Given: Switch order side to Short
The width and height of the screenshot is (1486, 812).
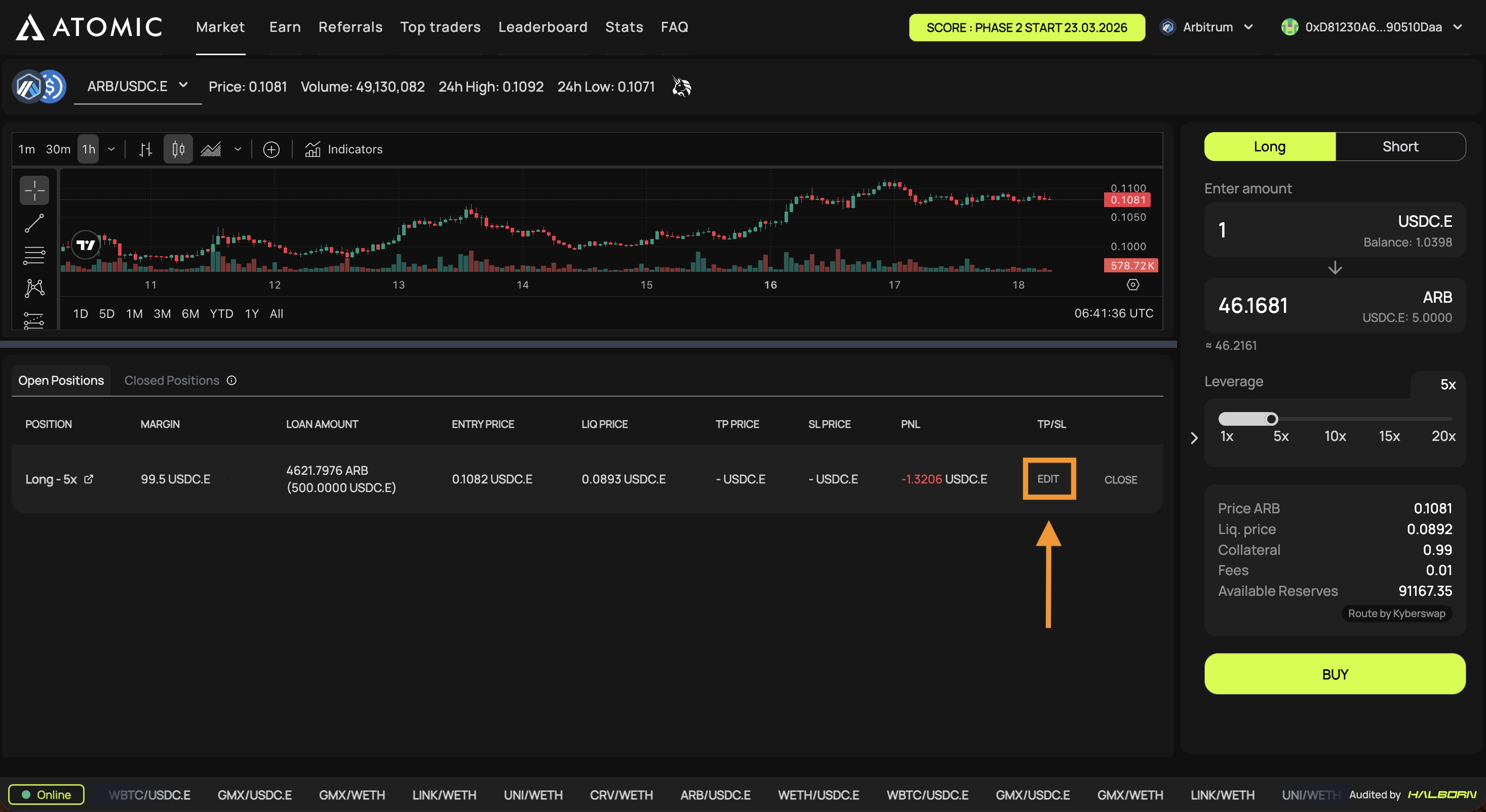Looking at the screenshot, I should point(1399,146).
